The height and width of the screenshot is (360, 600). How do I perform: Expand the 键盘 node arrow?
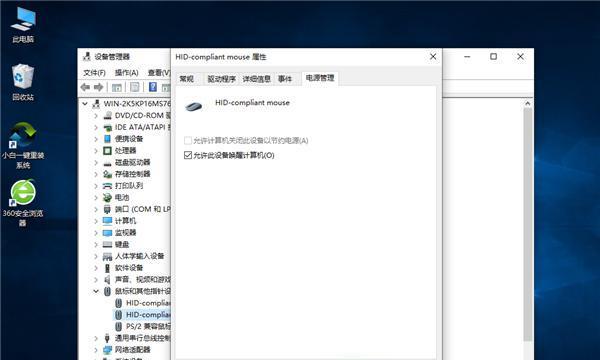(x=96, y=244)
